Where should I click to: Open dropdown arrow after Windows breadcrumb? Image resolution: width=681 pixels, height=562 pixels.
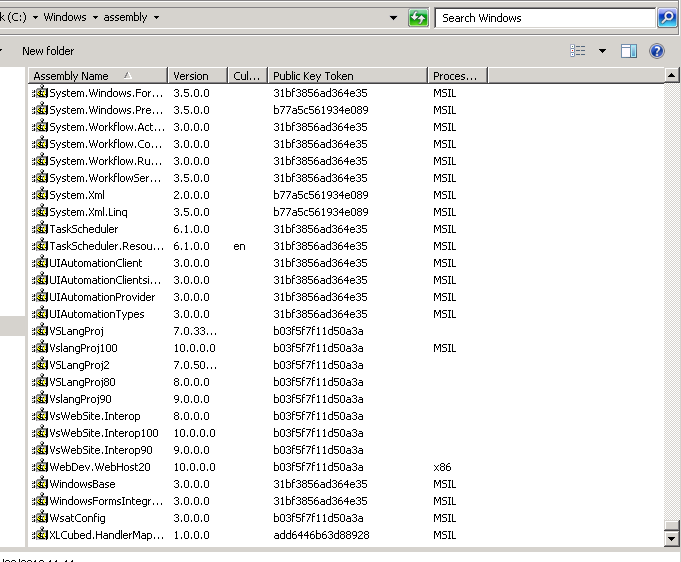pos(95,18)
